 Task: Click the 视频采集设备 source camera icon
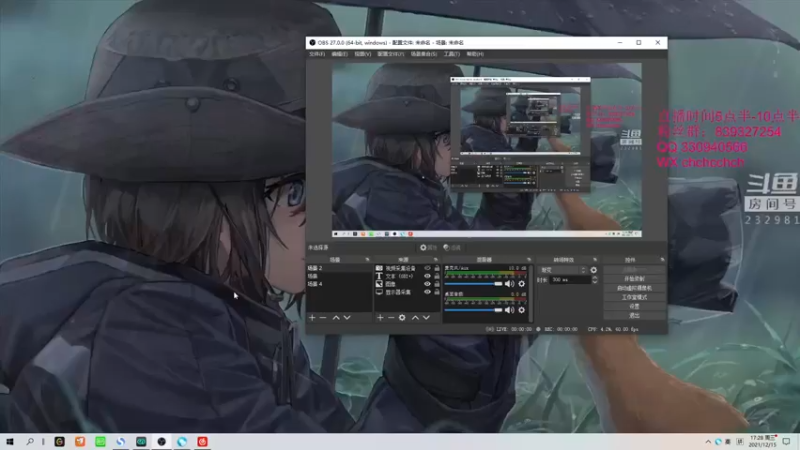click(379, 268)
